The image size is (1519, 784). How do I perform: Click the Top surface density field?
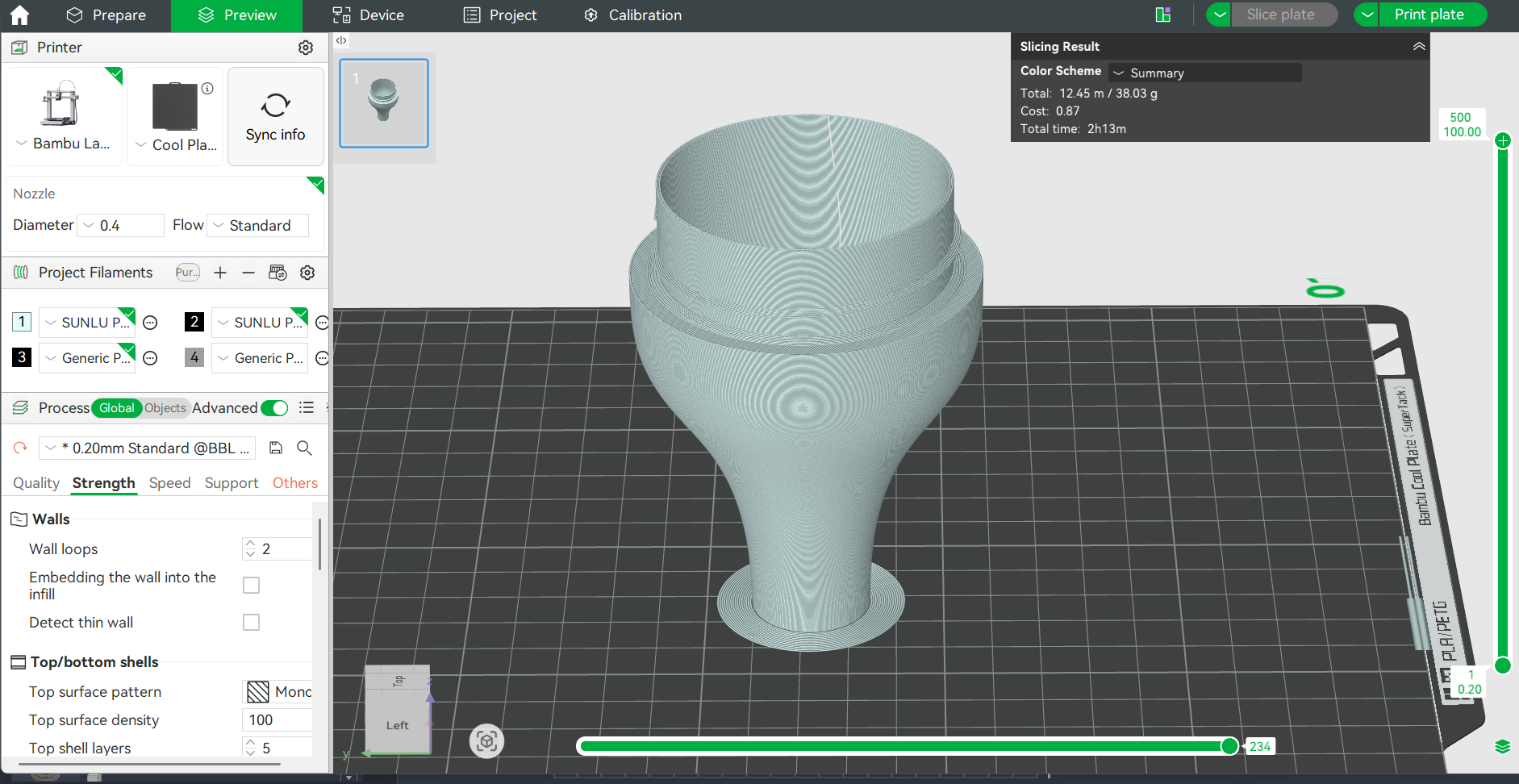(x=277, y=720)
